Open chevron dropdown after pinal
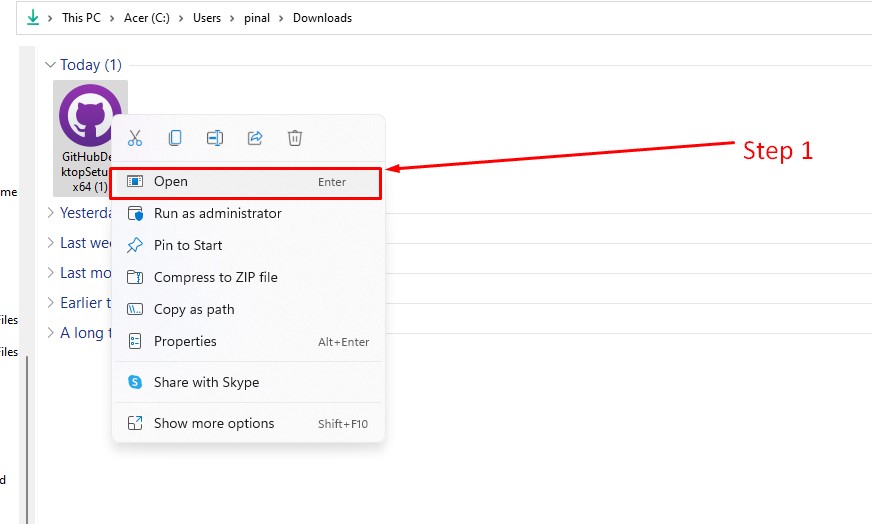This screenshot has width=872, height=524. click(281, 18)
